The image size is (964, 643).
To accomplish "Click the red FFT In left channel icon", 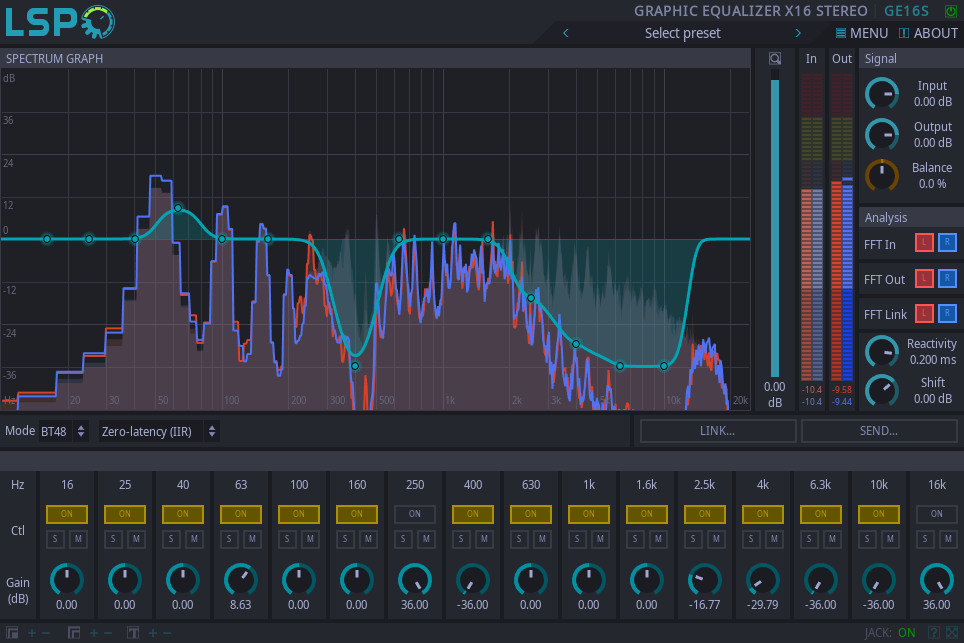I will [925, 243].
